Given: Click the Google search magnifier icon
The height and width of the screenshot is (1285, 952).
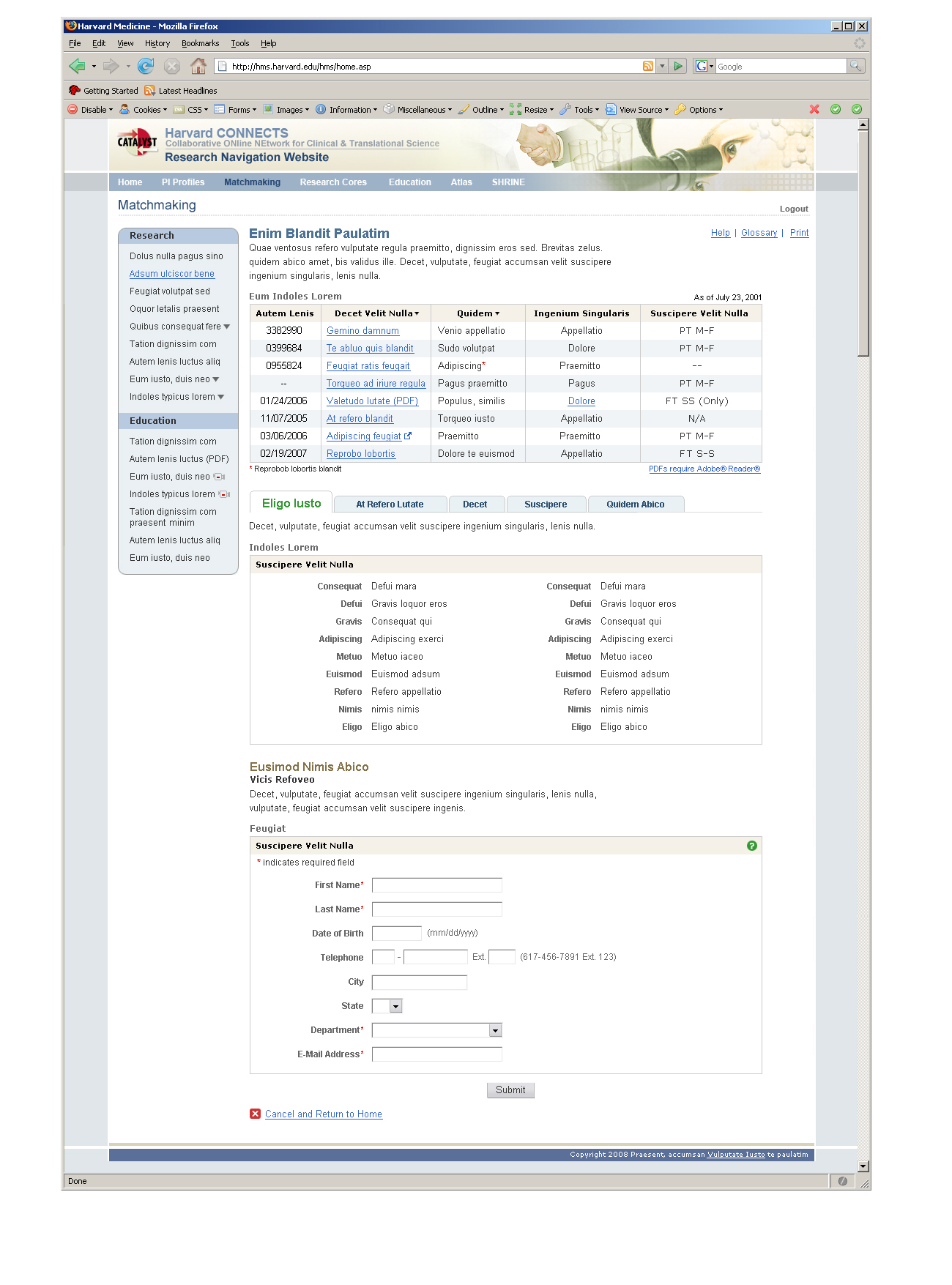Looking at the screenshot, I should coord(855,67).
